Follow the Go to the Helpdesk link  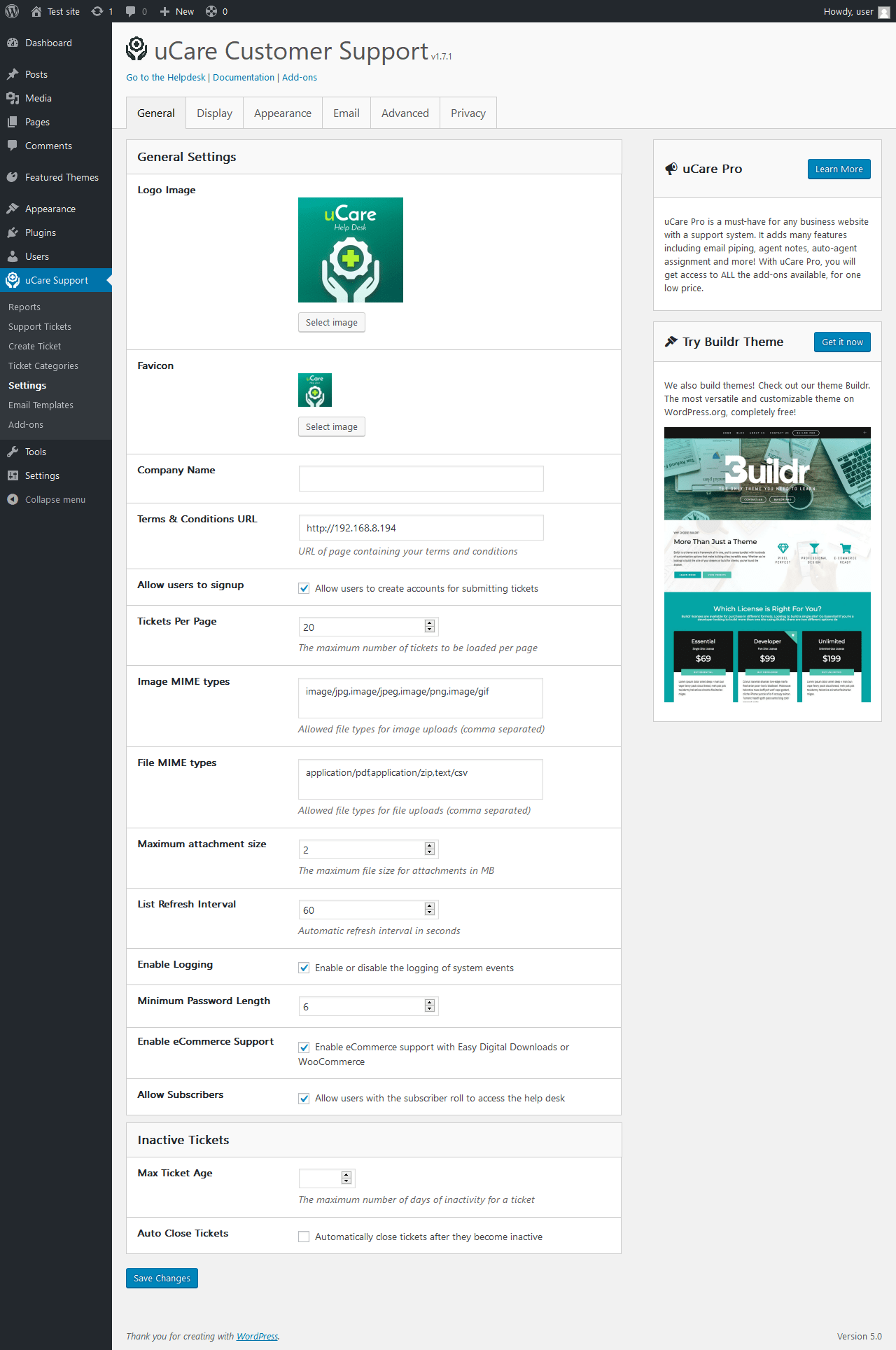(166, 78)
